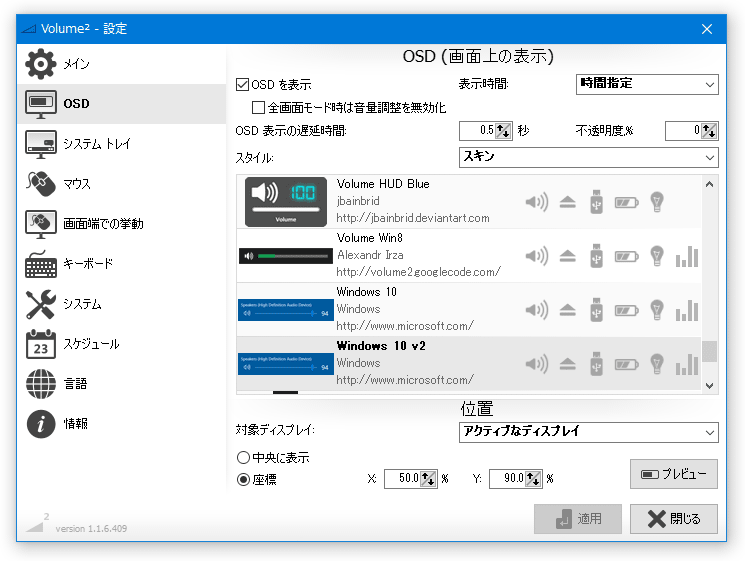Click the Y coordinate value field
The height and width of the screenshot is (561, 745).
[x=507, y=478]
